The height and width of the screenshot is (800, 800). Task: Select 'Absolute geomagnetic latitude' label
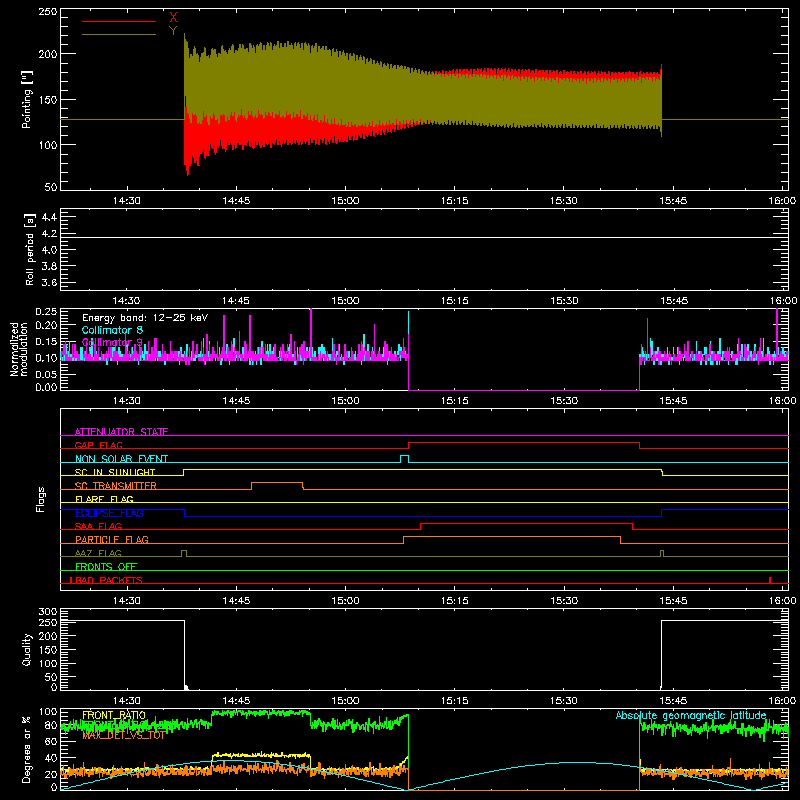pyautogui.click(x=691, y=715)
